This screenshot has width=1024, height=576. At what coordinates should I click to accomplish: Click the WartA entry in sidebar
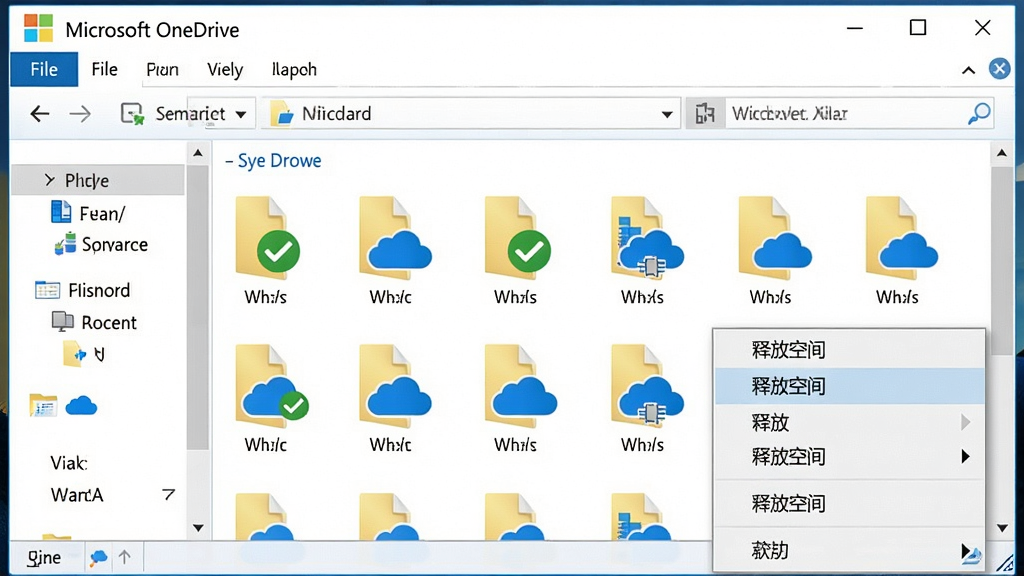point(76,495)
